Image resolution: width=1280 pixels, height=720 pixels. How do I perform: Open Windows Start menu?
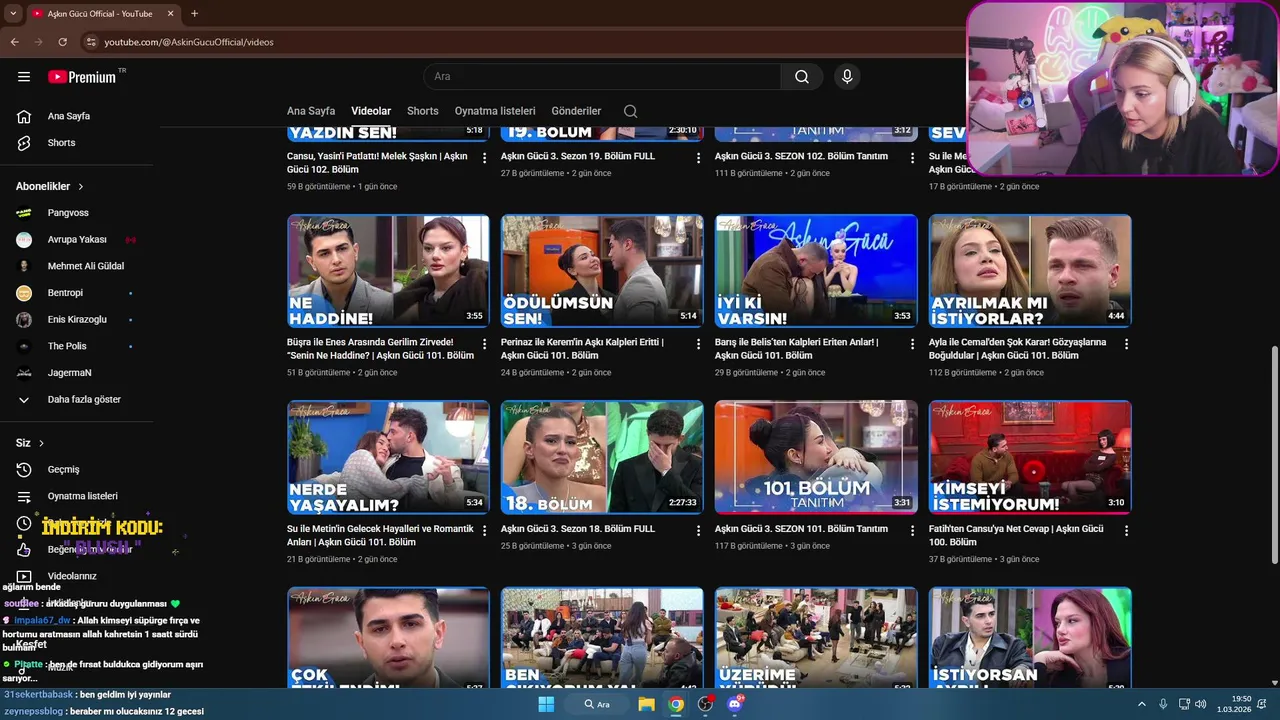click(546, 704)
